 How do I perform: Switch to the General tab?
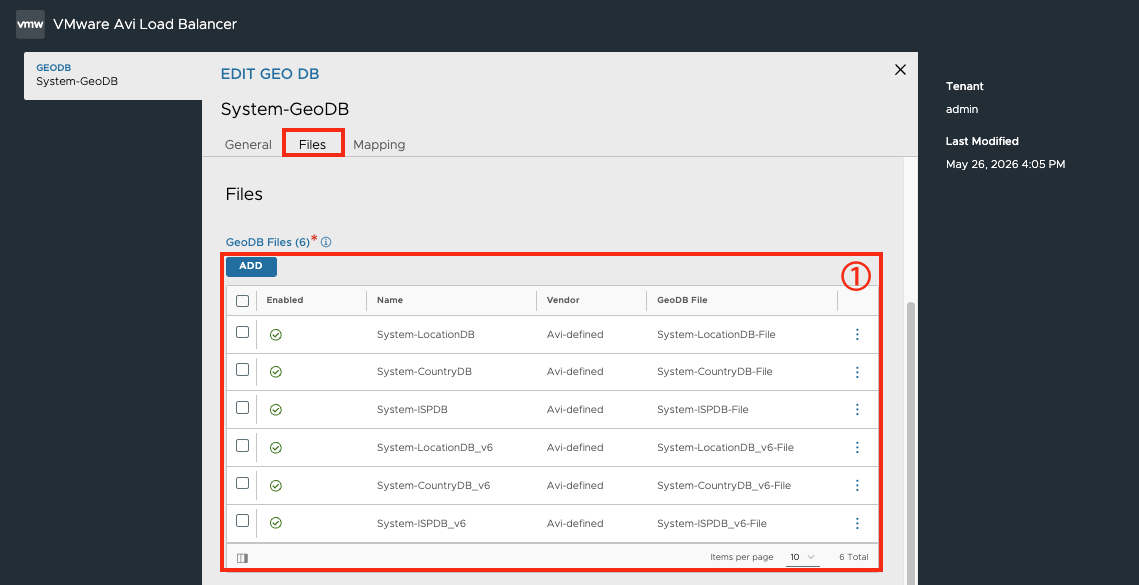248,145
